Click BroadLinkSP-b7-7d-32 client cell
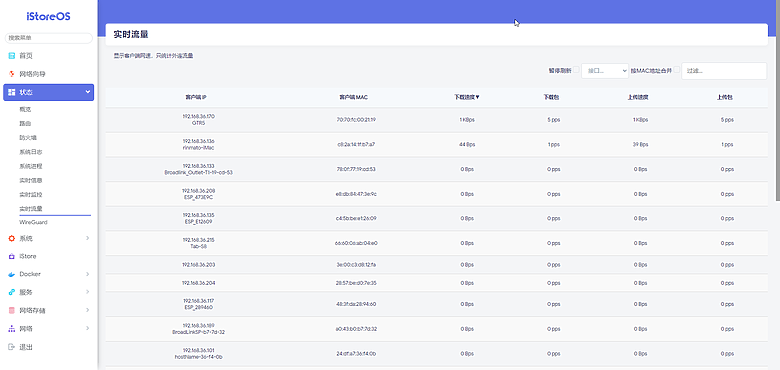Screen dimensions: 780x370 tap(198, 329)
